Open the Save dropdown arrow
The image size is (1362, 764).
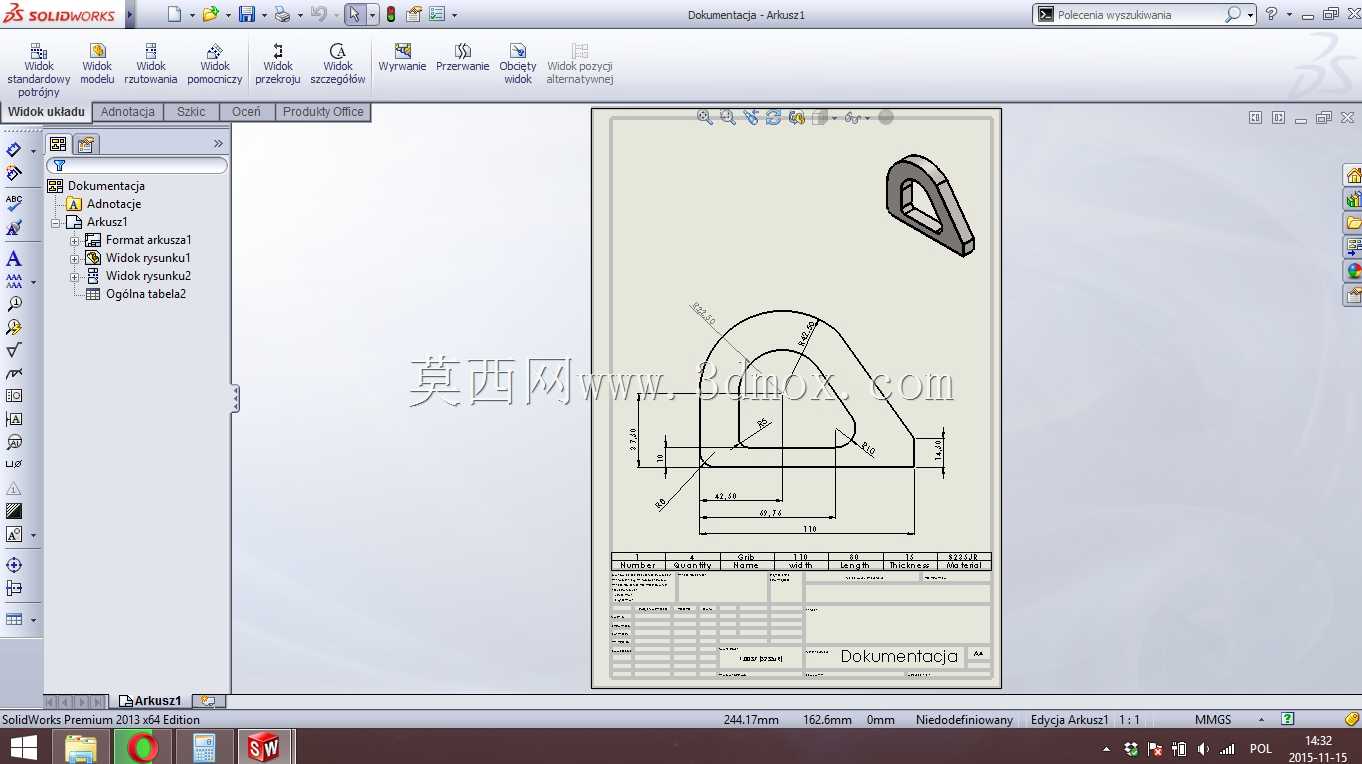coord(264,15)
